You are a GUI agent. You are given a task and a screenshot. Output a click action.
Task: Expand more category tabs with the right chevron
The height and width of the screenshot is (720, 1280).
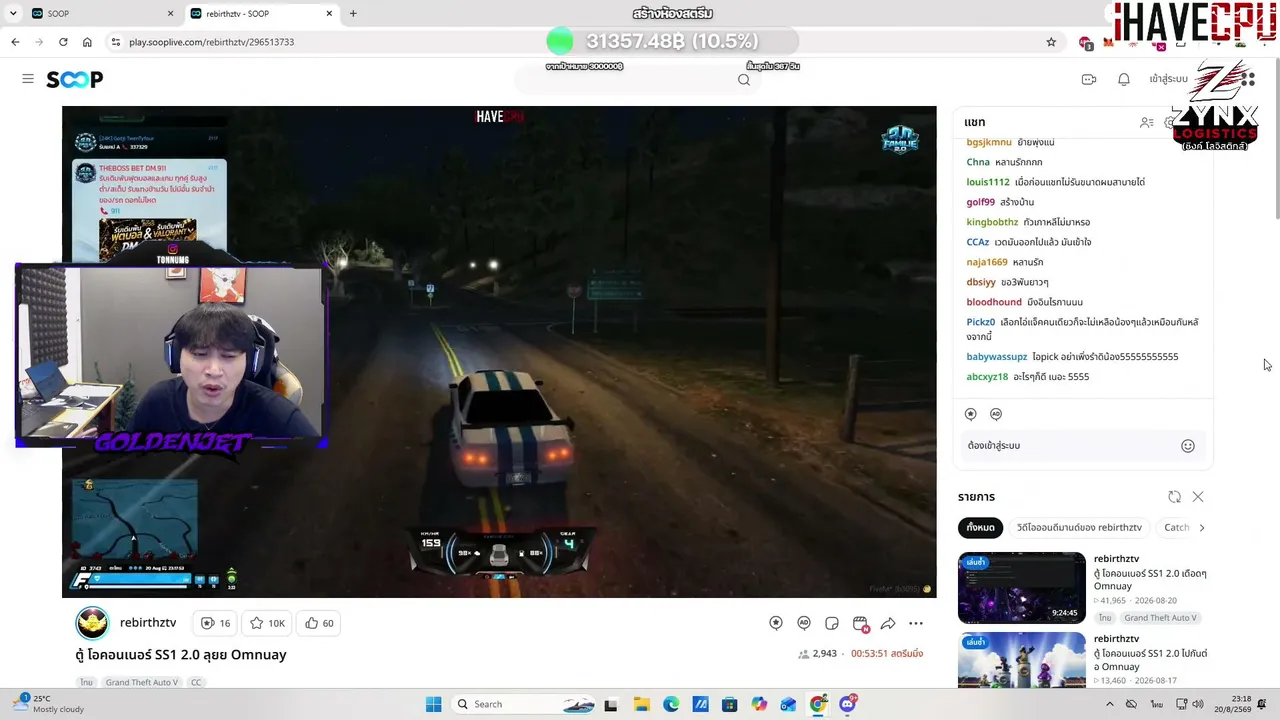tap(1202, 527)
